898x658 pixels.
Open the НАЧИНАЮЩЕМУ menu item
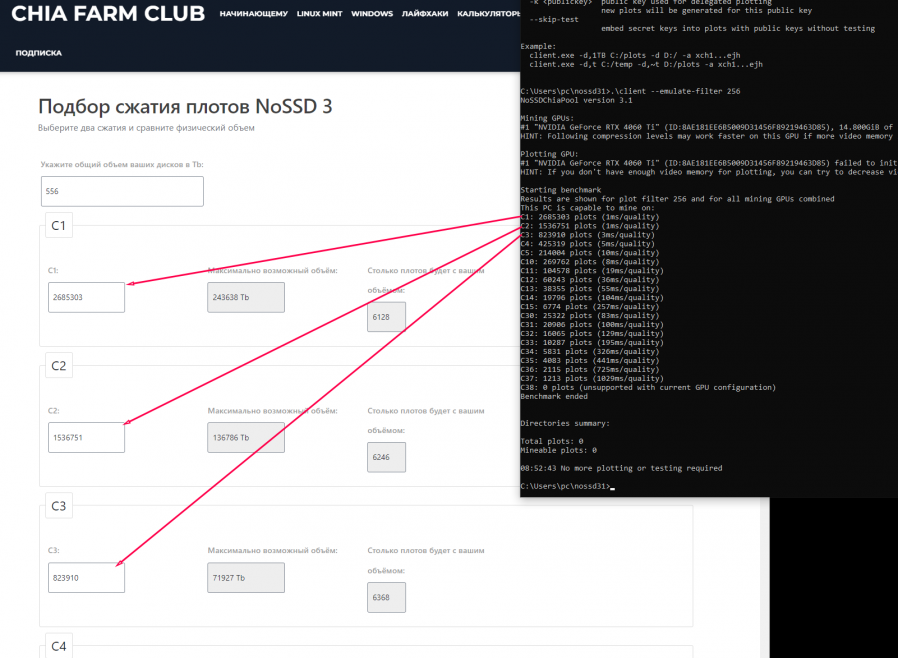click(x=253, y=15)
